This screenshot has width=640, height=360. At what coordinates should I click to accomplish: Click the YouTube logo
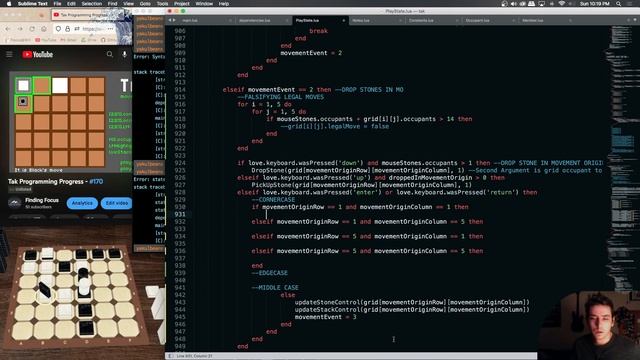point(38,54)
